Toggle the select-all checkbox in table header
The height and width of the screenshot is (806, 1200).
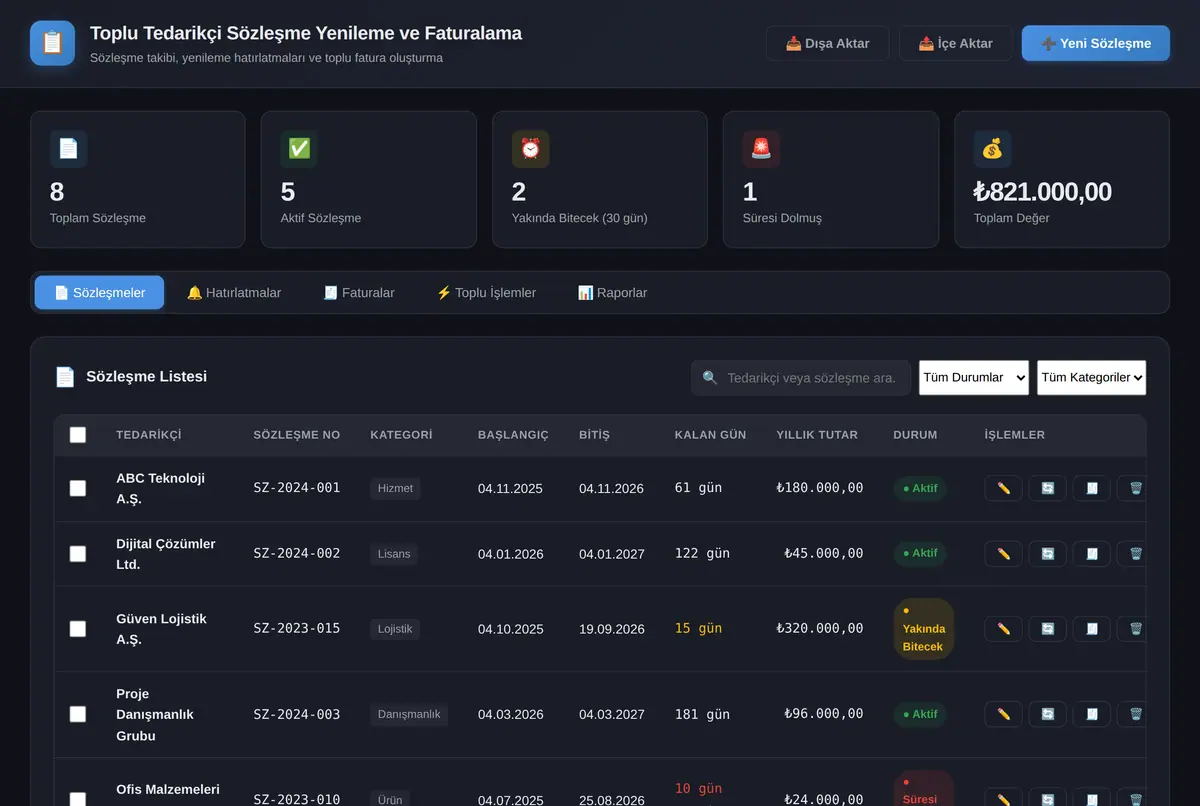78,435
